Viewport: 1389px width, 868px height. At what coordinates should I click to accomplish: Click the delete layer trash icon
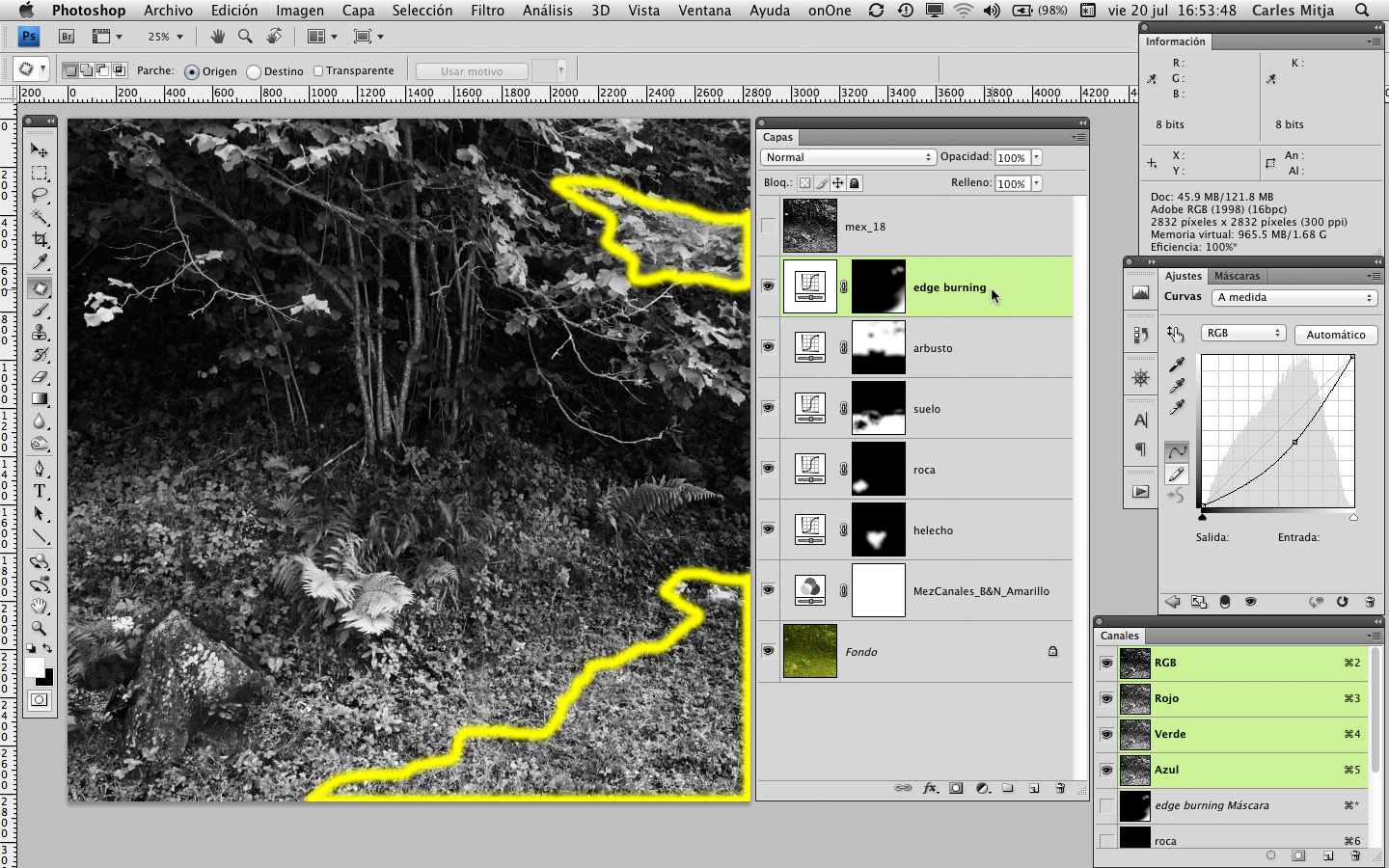point(1059,788)
